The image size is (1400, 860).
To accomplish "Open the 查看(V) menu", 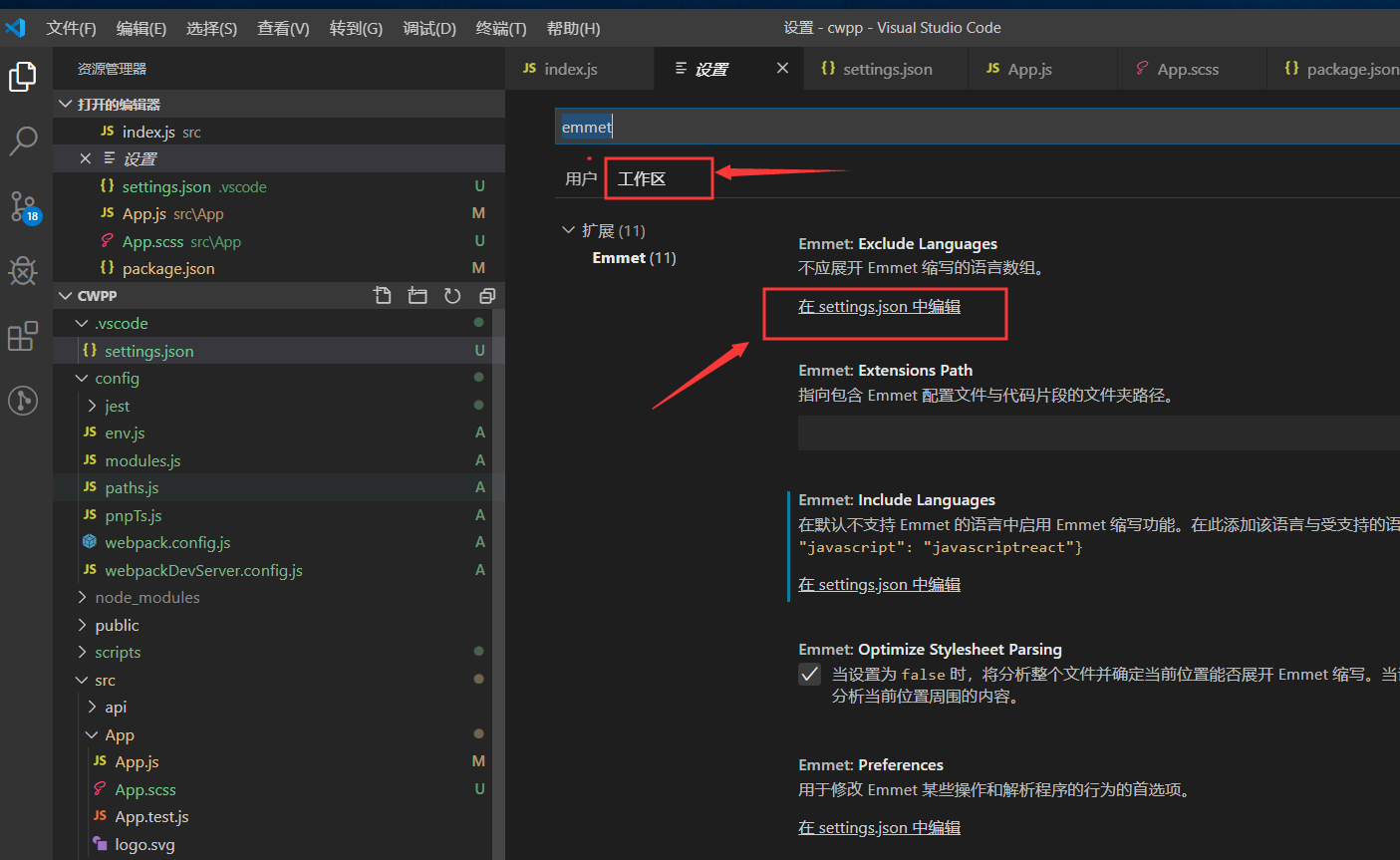I will coord(283,28).
